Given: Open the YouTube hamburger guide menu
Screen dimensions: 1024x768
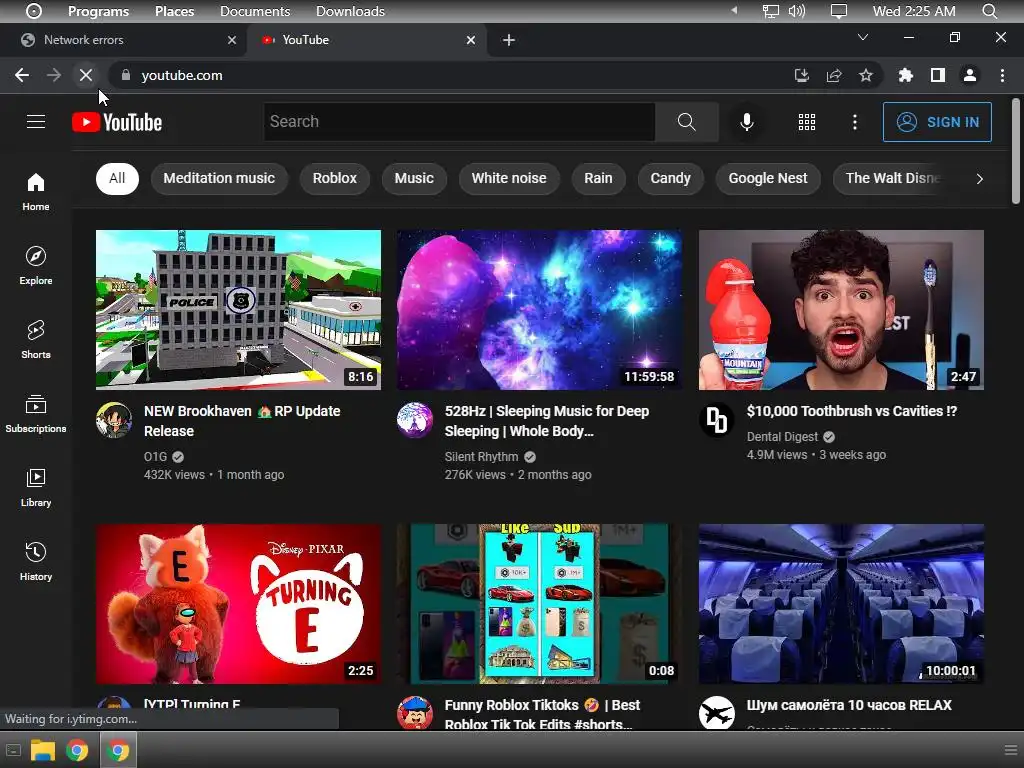Looking at the screenshot, I should 36,121.
